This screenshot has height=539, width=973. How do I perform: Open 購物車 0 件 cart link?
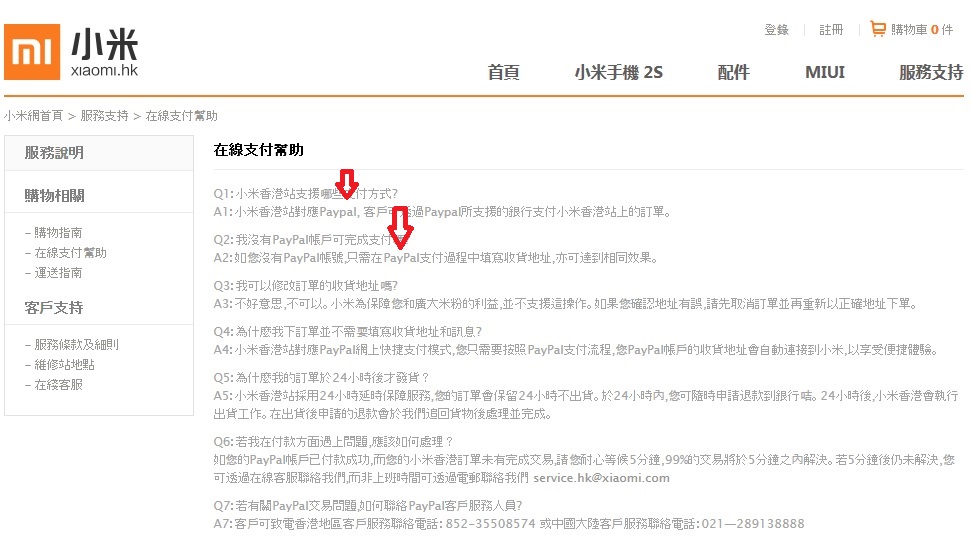point(921,30)
